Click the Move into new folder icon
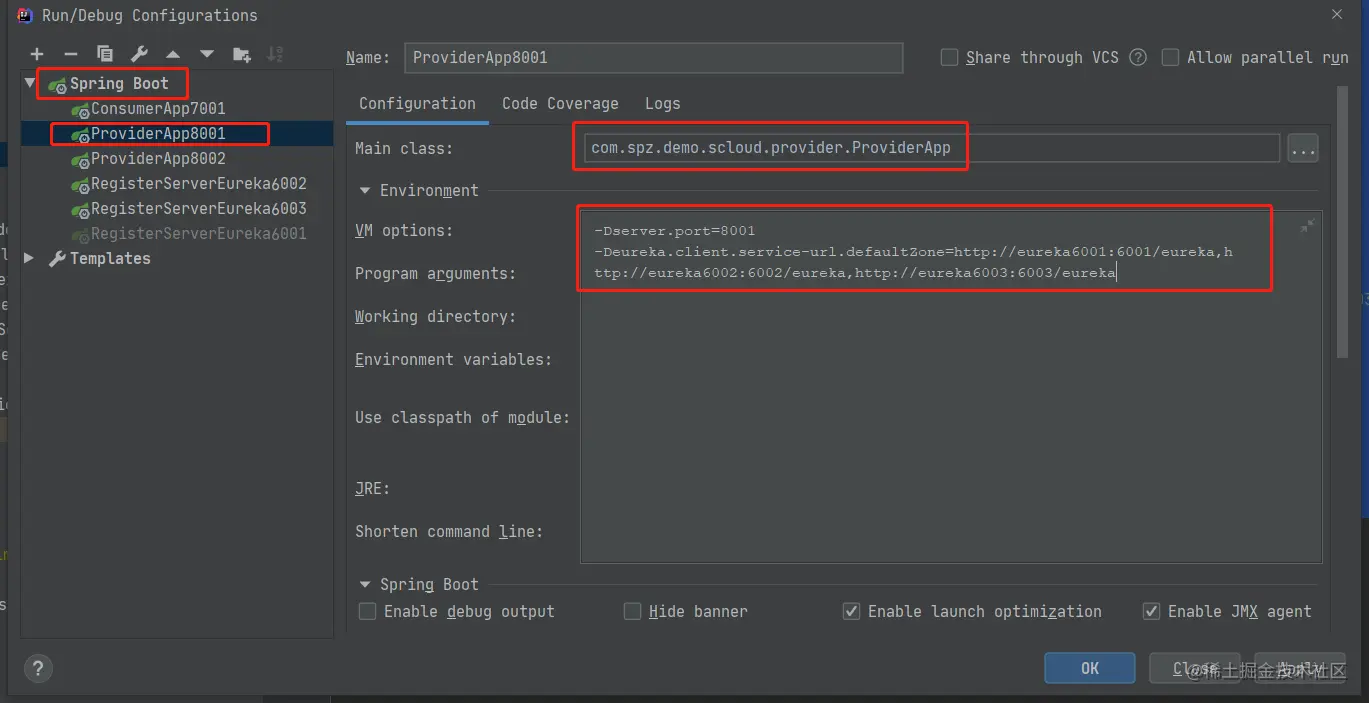Image resolution: width=1369 pixels, height=703 pixels. [241, 54]
